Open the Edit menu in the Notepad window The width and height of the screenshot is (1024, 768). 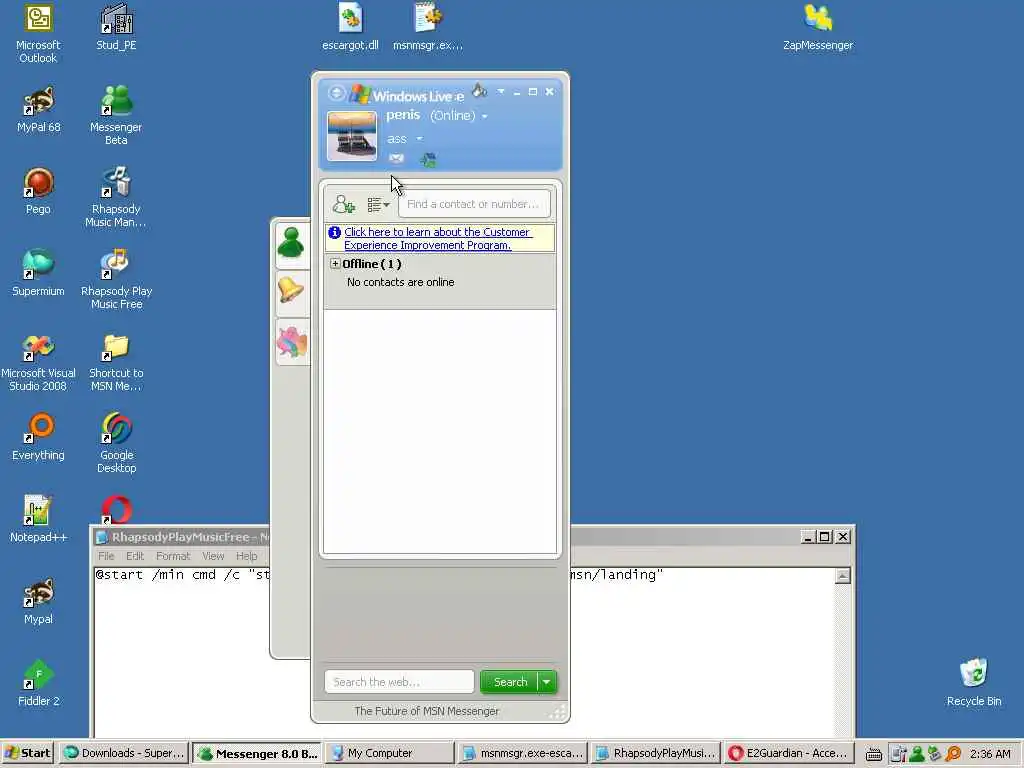(135, 556)
